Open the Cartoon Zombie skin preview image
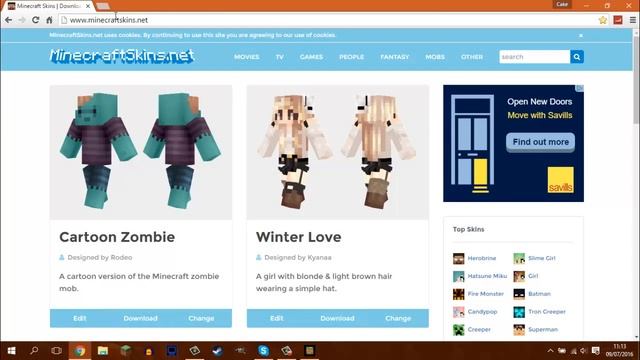The height and width of the screenshot is (360, 640). 141,152
